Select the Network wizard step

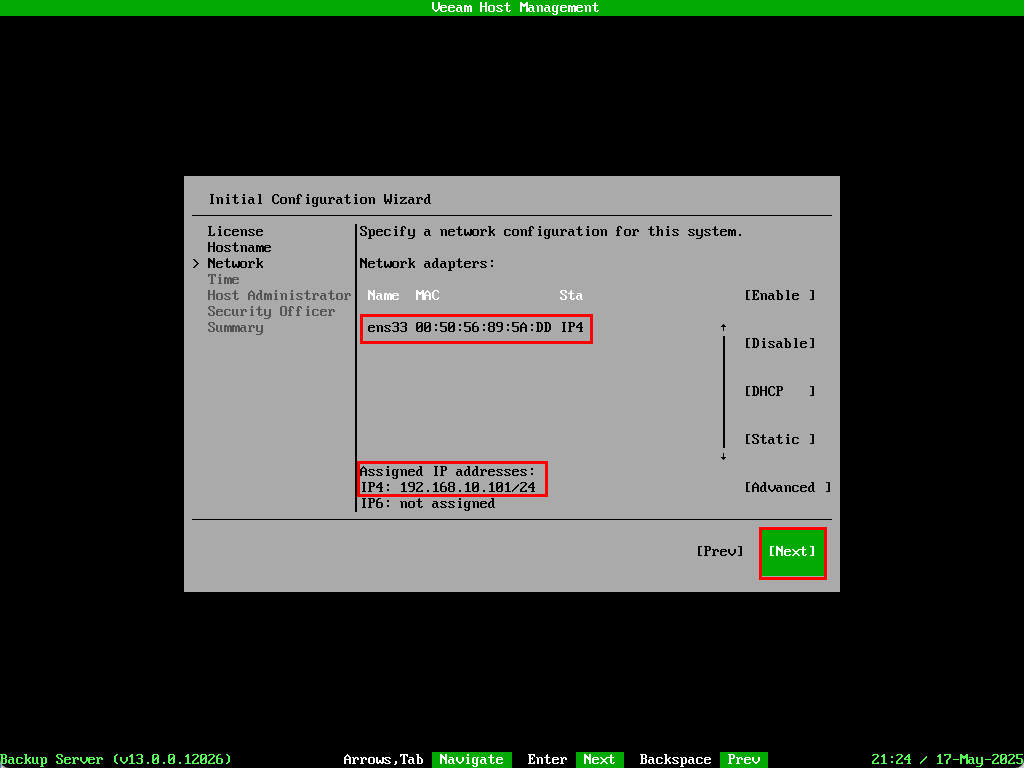click(235, 264)
